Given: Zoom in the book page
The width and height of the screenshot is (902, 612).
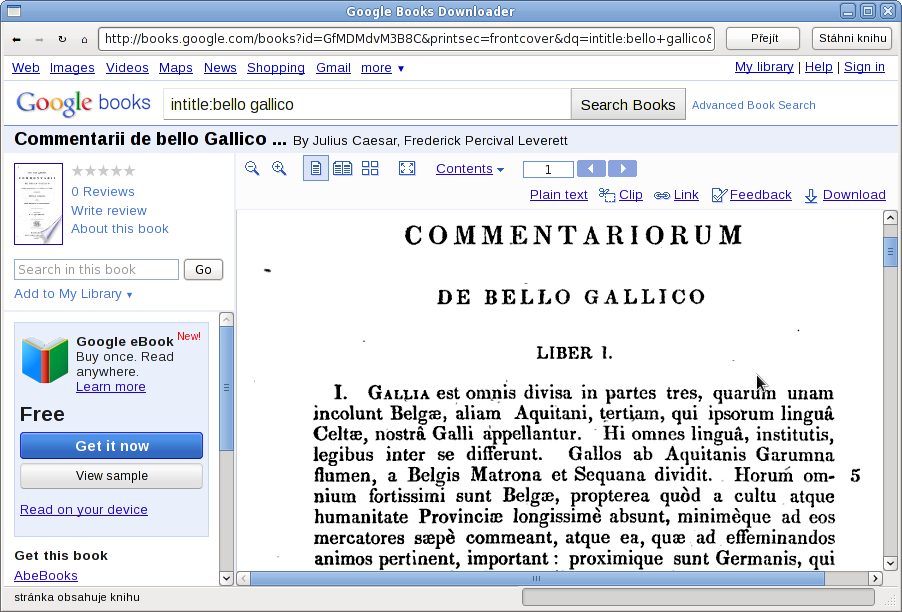Looking at the screenshot, I should tap(279, 168).
